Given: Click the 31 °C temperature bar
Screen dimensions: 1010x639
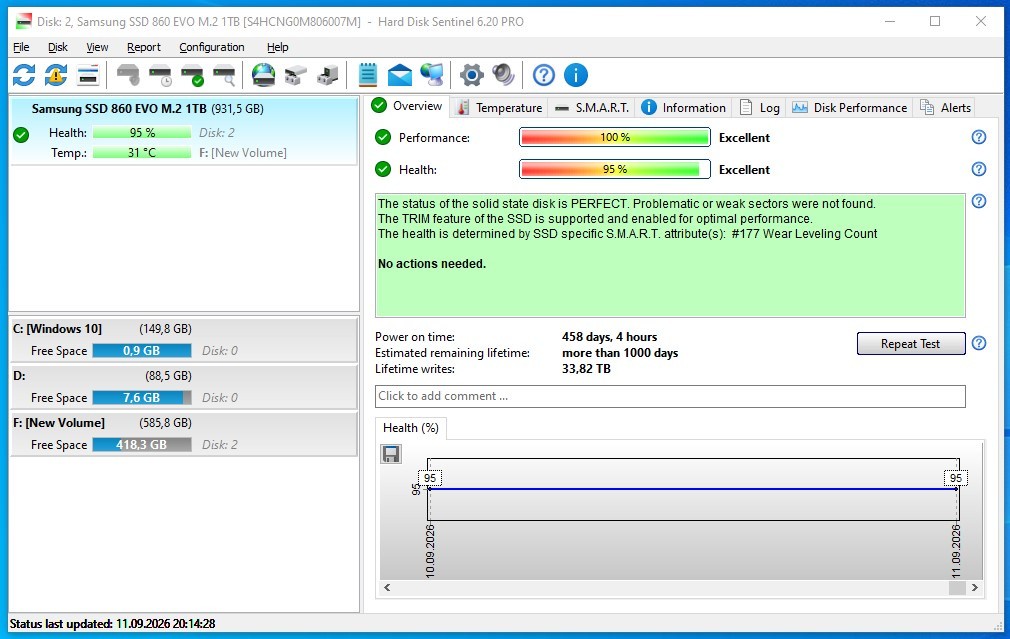Looking at the screenshot, I should point(142,153).
